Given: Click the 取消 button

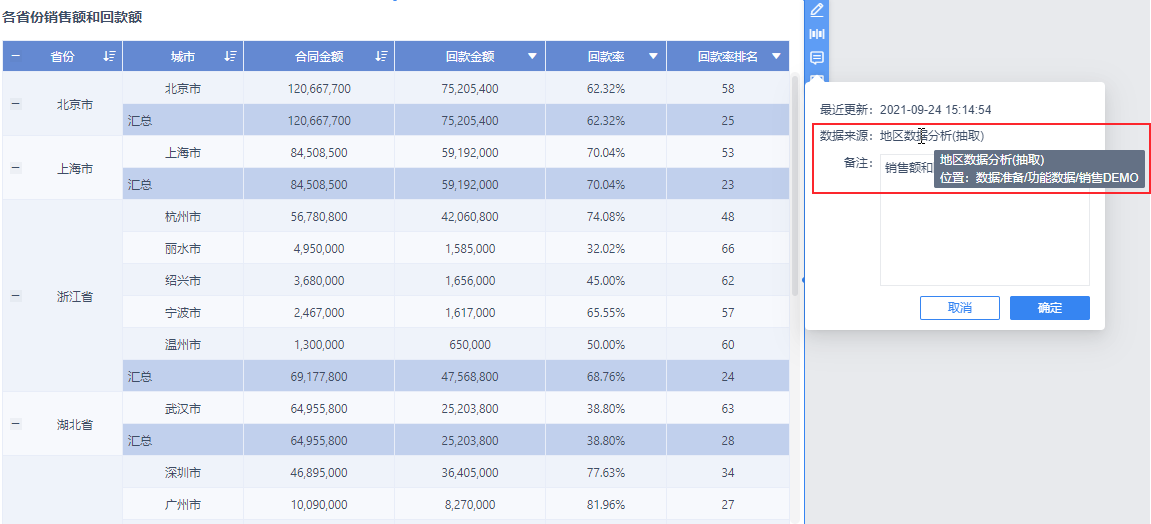Looking at the screenshot, I should coord(959,308).
